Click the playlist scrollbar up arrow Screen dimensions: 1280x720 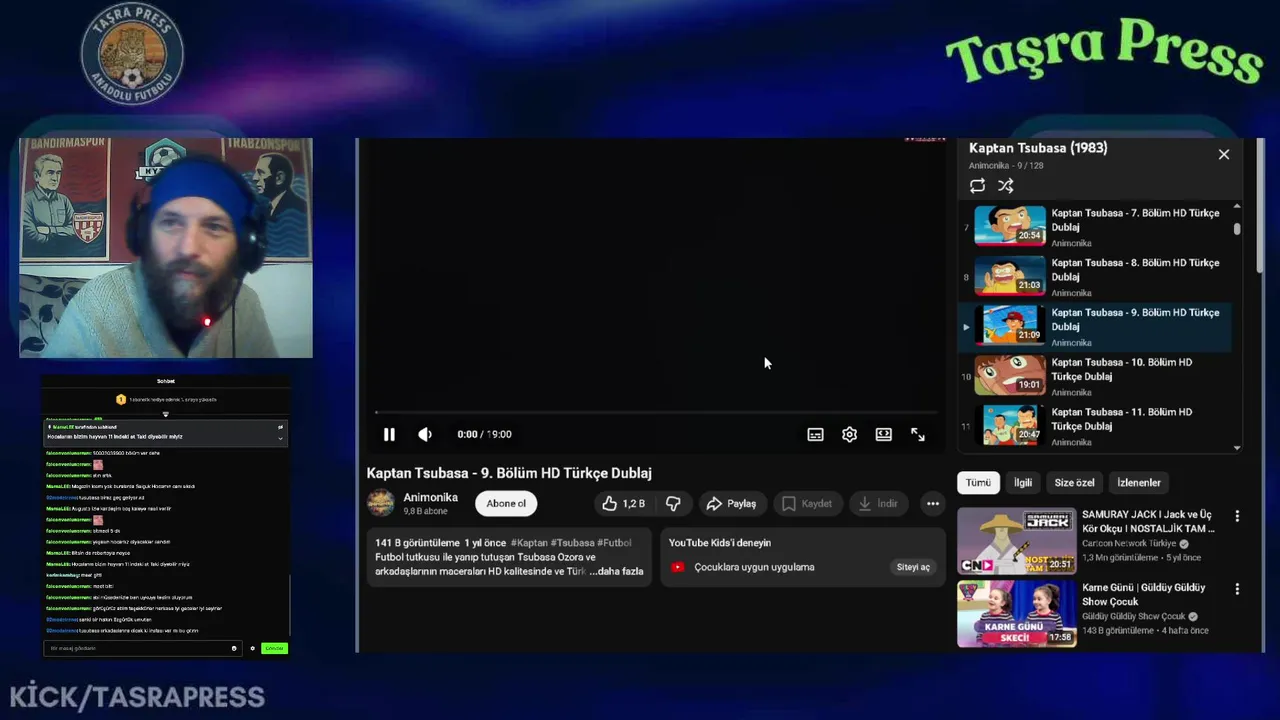click(1237, 206)
